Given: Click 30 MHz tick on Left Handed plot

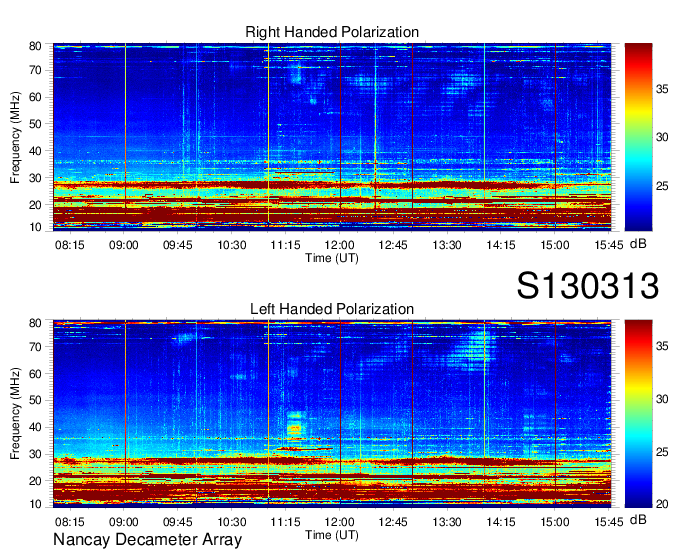Looking at the screenshot, I should (35, 454).
